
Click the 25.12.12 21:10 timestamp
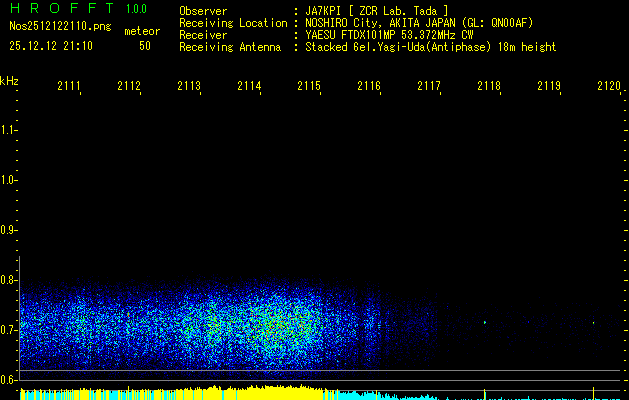pyautogui.click(x=51, y=46)
